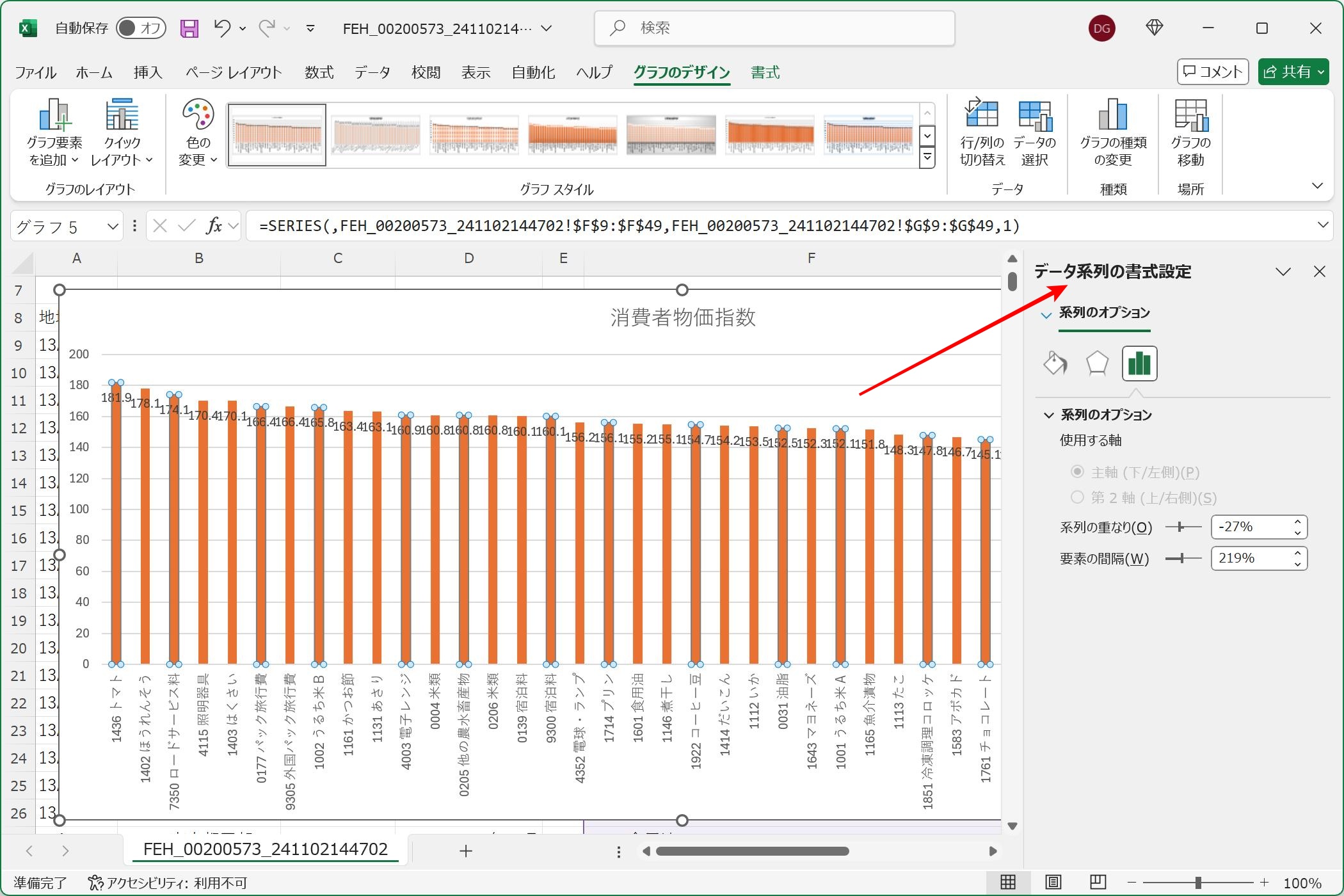Collapse the 系列のオプション section
1344x896 pixels.
(1049, 415)
